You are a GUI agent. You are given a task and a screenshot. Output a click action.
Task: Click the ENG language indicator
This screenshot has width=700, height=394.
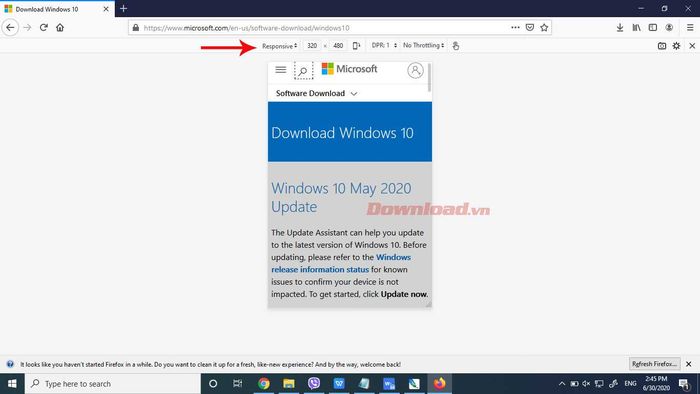coord(630,384)
